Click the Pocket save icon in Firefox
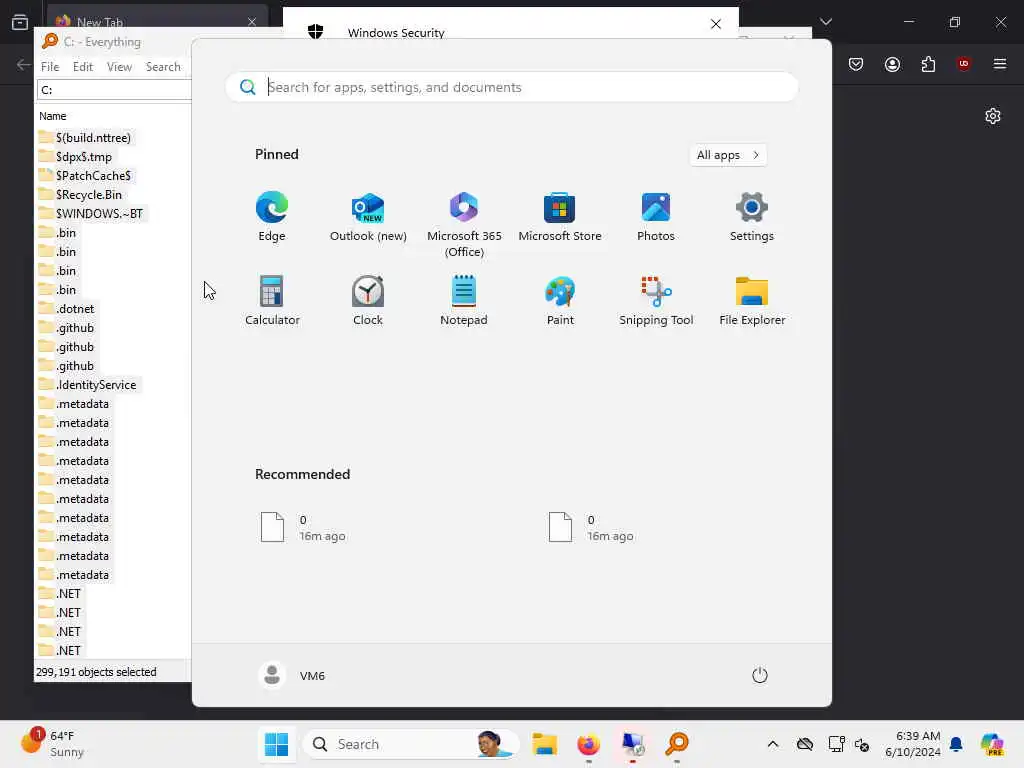The width and height of the screenshot is (1024, 768). coord(856,63)
